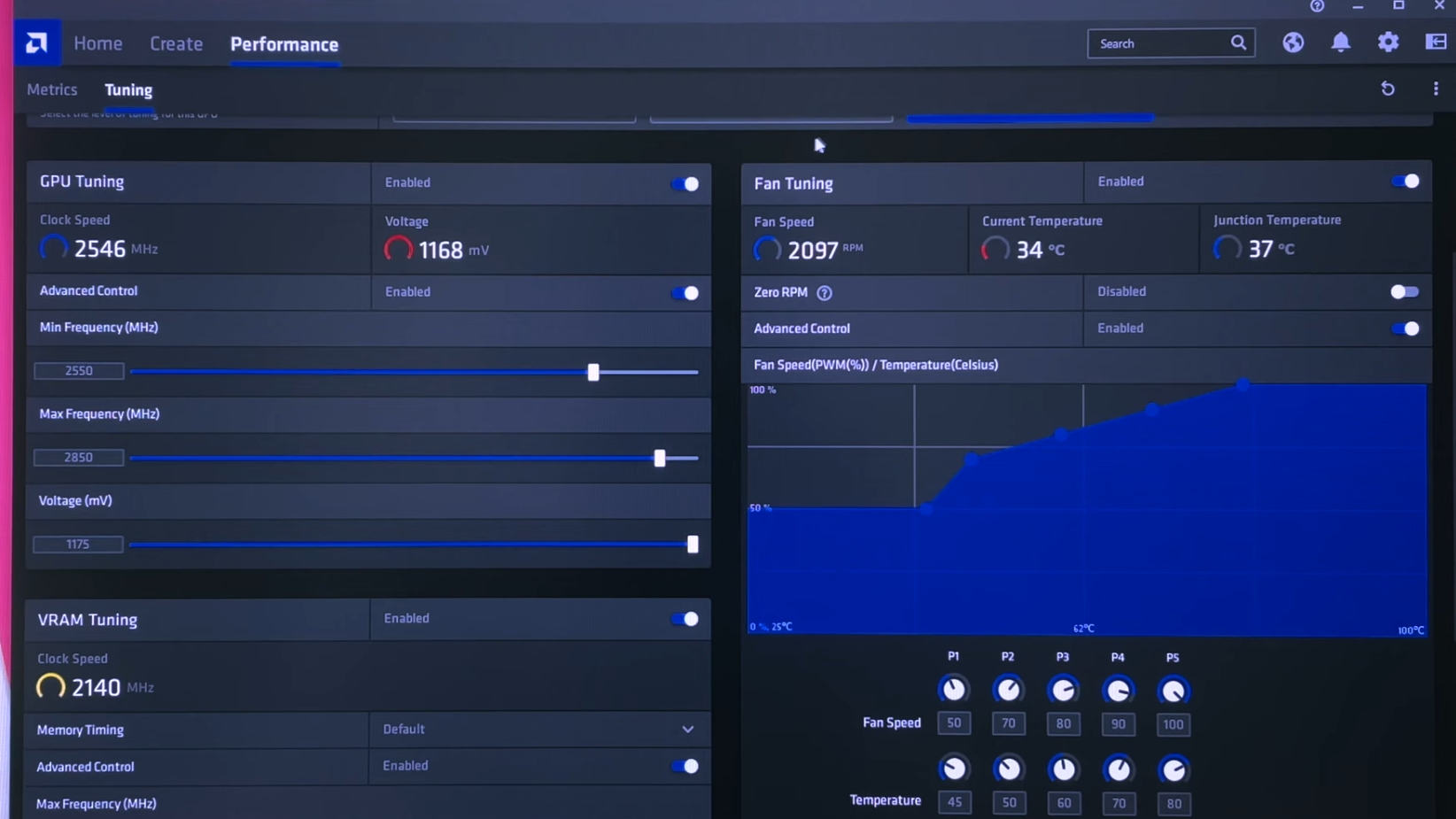Click the P3 temperature dial

(1064, 769)
